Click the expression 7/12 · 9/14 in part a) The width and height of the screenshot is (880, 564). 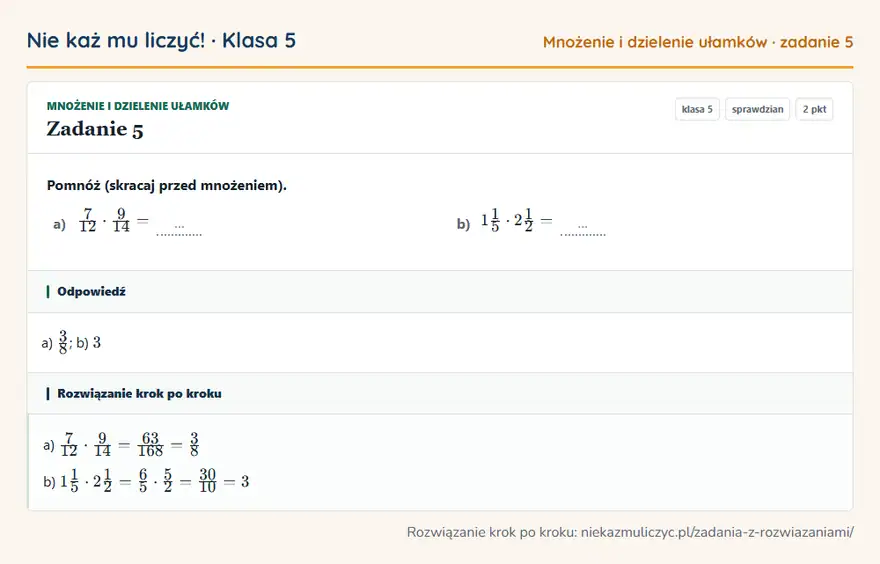tap(104, 221)
